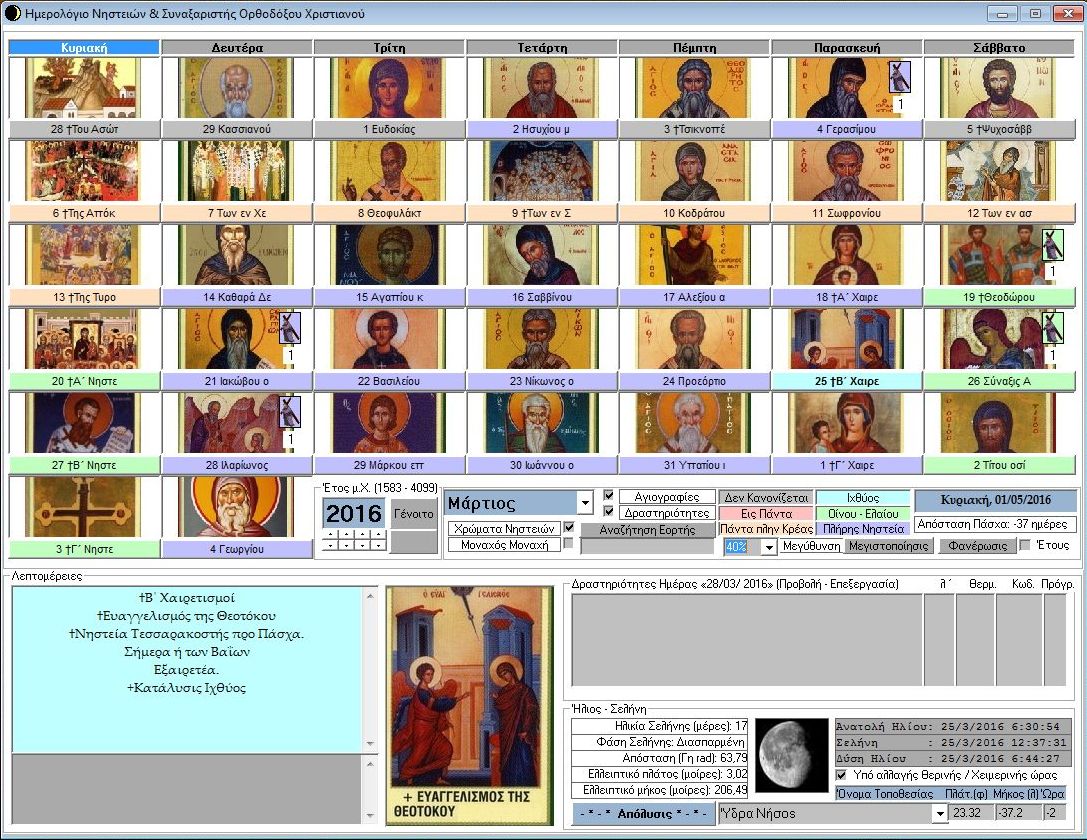
Task: Click the details text scrollbar up arrow
Action: (x=370, y=595)
